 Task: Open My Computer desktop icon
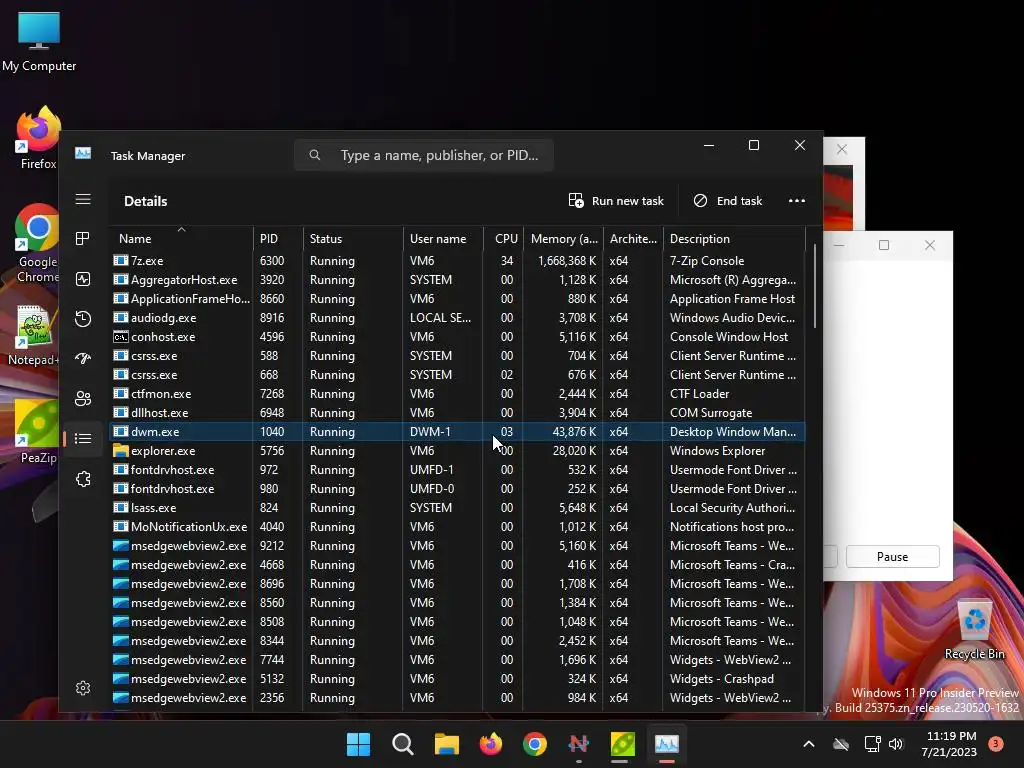click(x=39, y=42)
